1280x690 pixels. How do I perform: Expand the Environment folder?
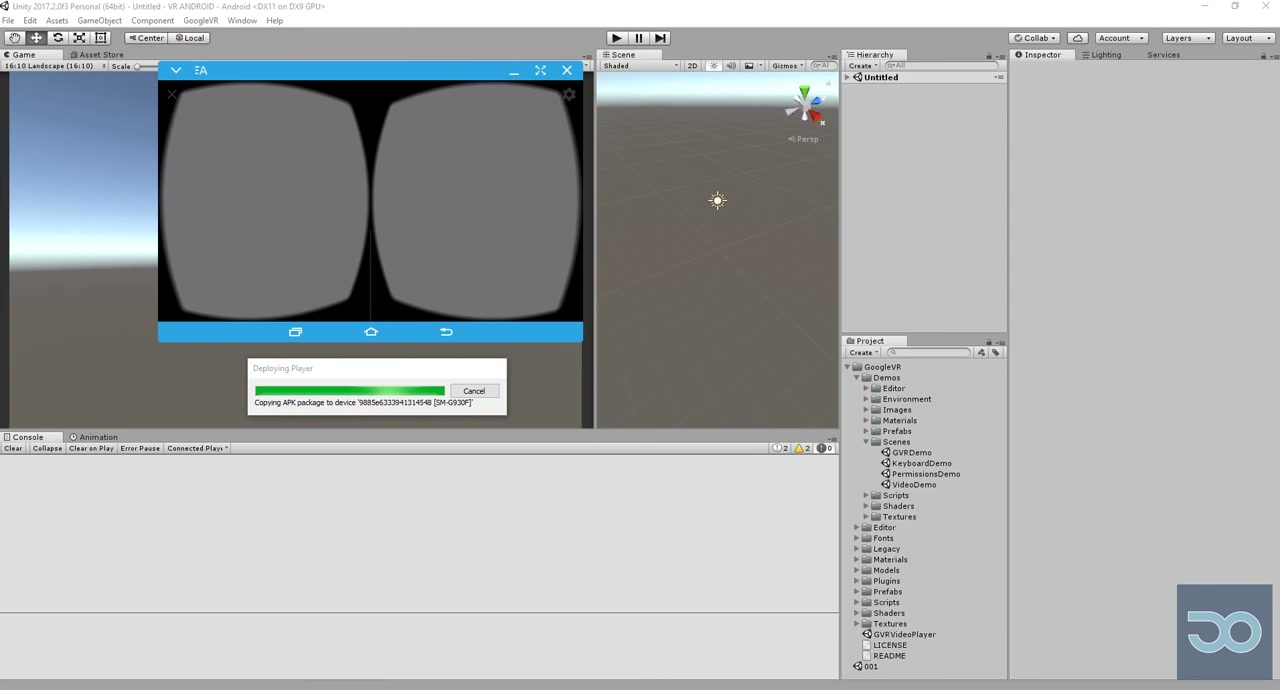pos(866,399)
